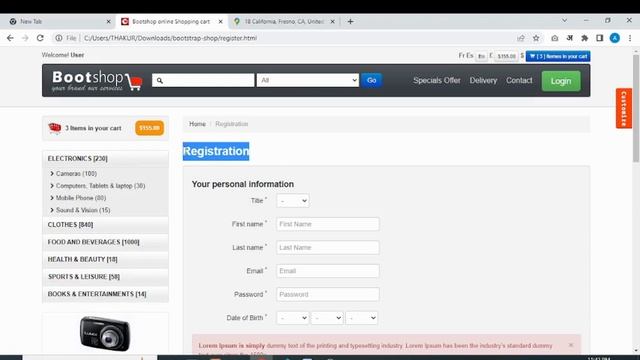Bookmark this page with star icon
The width and height of the screenshot is (640, 360).
(536, 38)
